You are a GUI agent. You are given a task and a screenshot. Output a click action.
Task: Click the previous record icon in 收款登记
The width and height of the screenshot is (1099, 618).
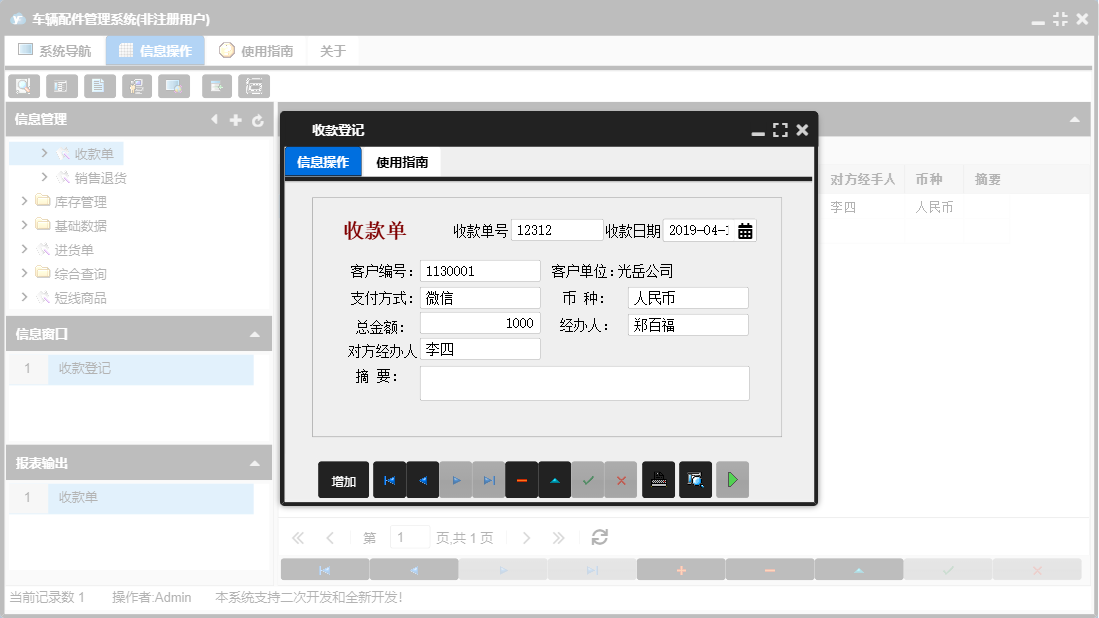(x=422, y=479)
